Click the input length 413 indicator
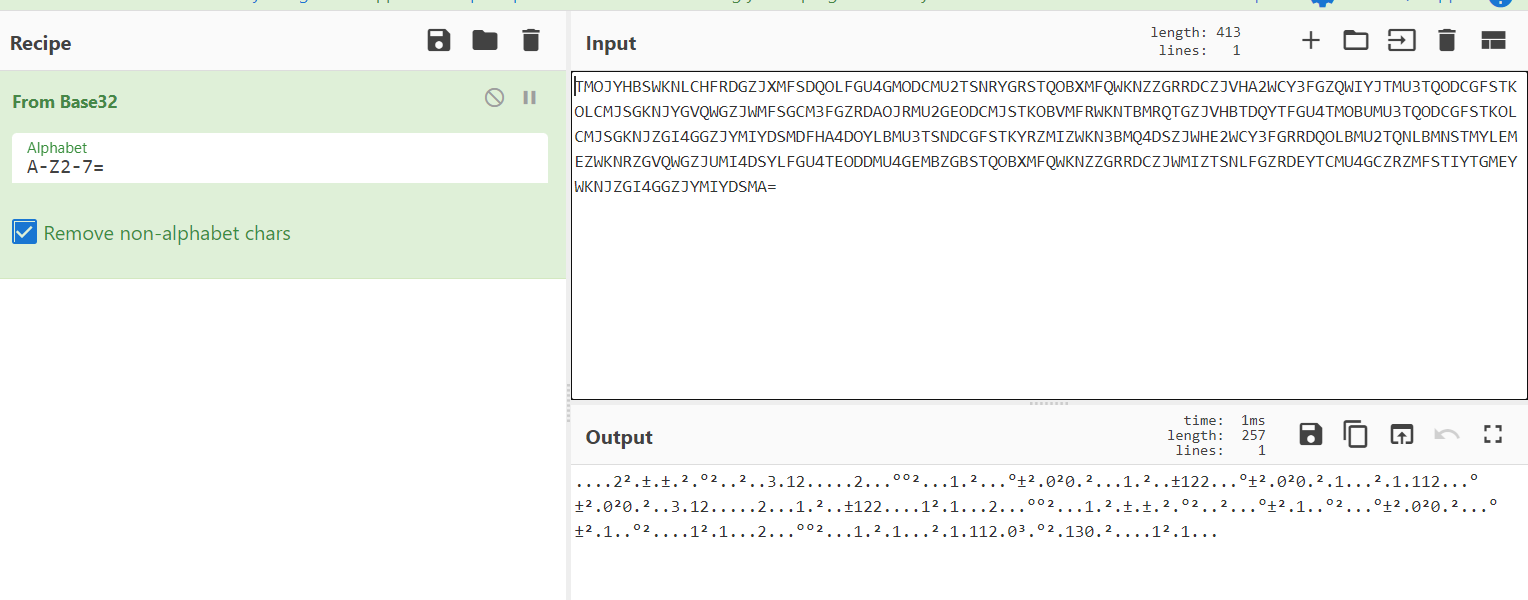Screen dimensions: 1528x600 click(x=1196, y=33)
